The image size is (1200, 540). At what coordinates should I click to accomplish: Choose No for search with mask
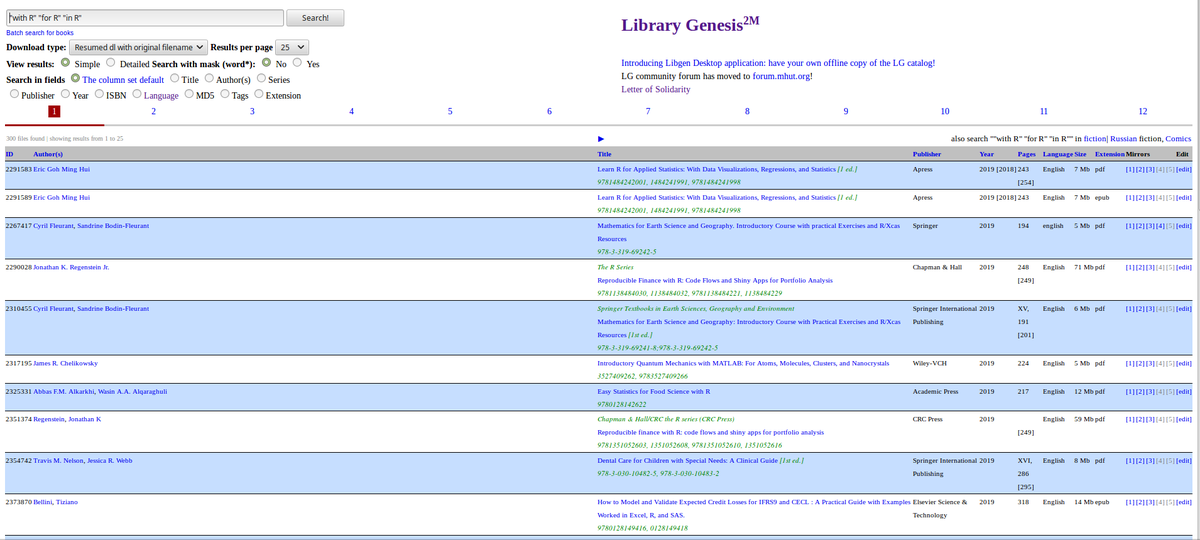click(267, 63)
